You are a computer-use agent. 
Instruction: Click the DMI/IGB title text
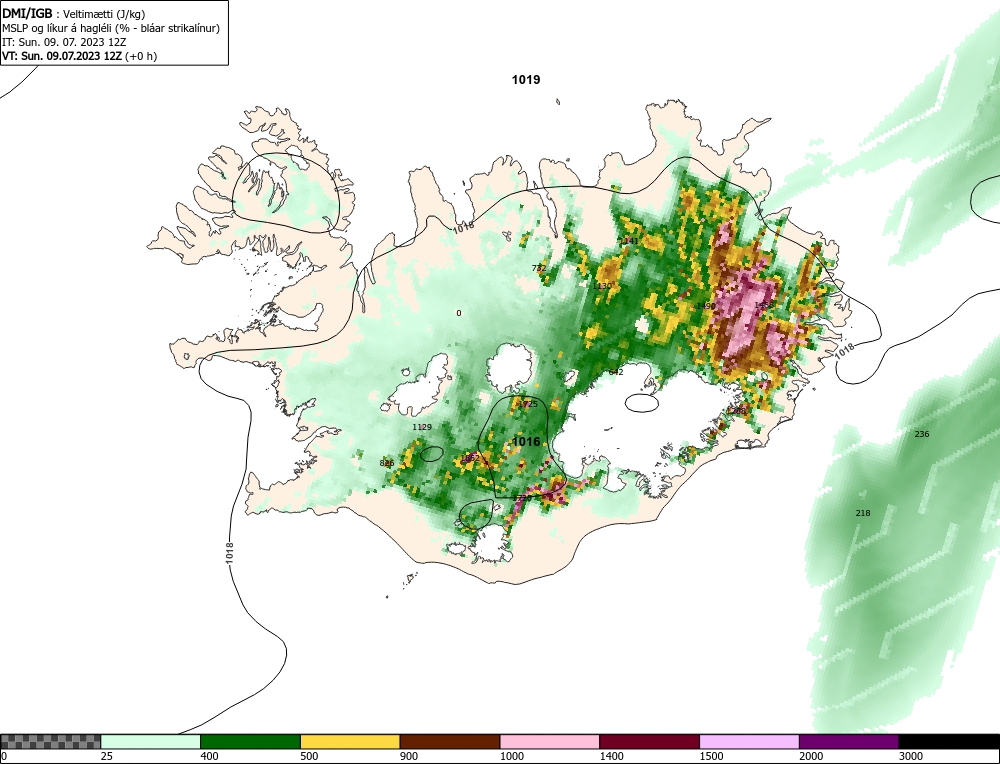point(27,13)
